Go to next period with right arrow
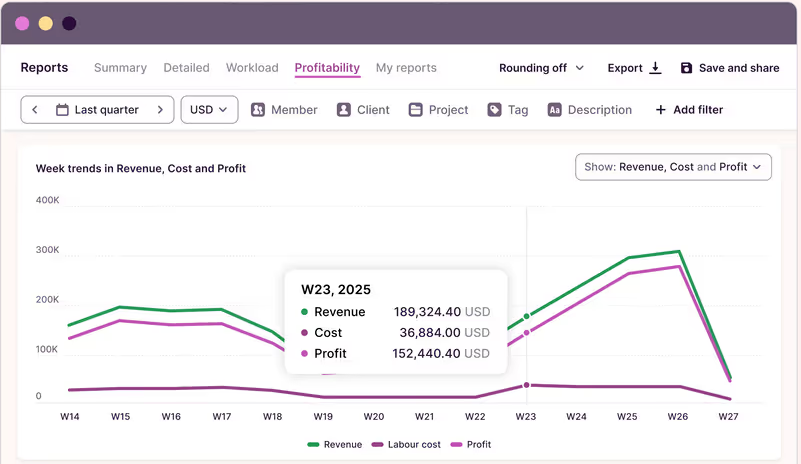 click(160, 110)
